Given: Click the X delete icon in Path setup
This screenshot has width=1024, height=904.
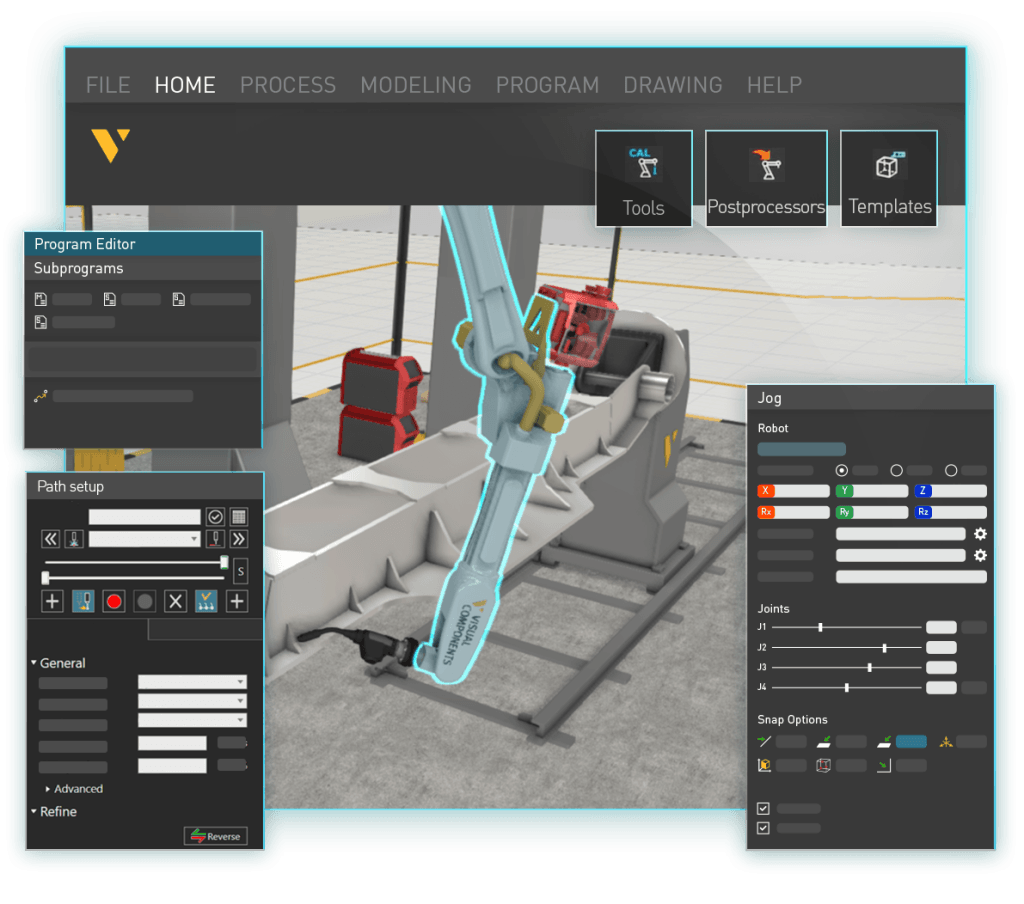Looking at the screenshot, I should (175, 600).
